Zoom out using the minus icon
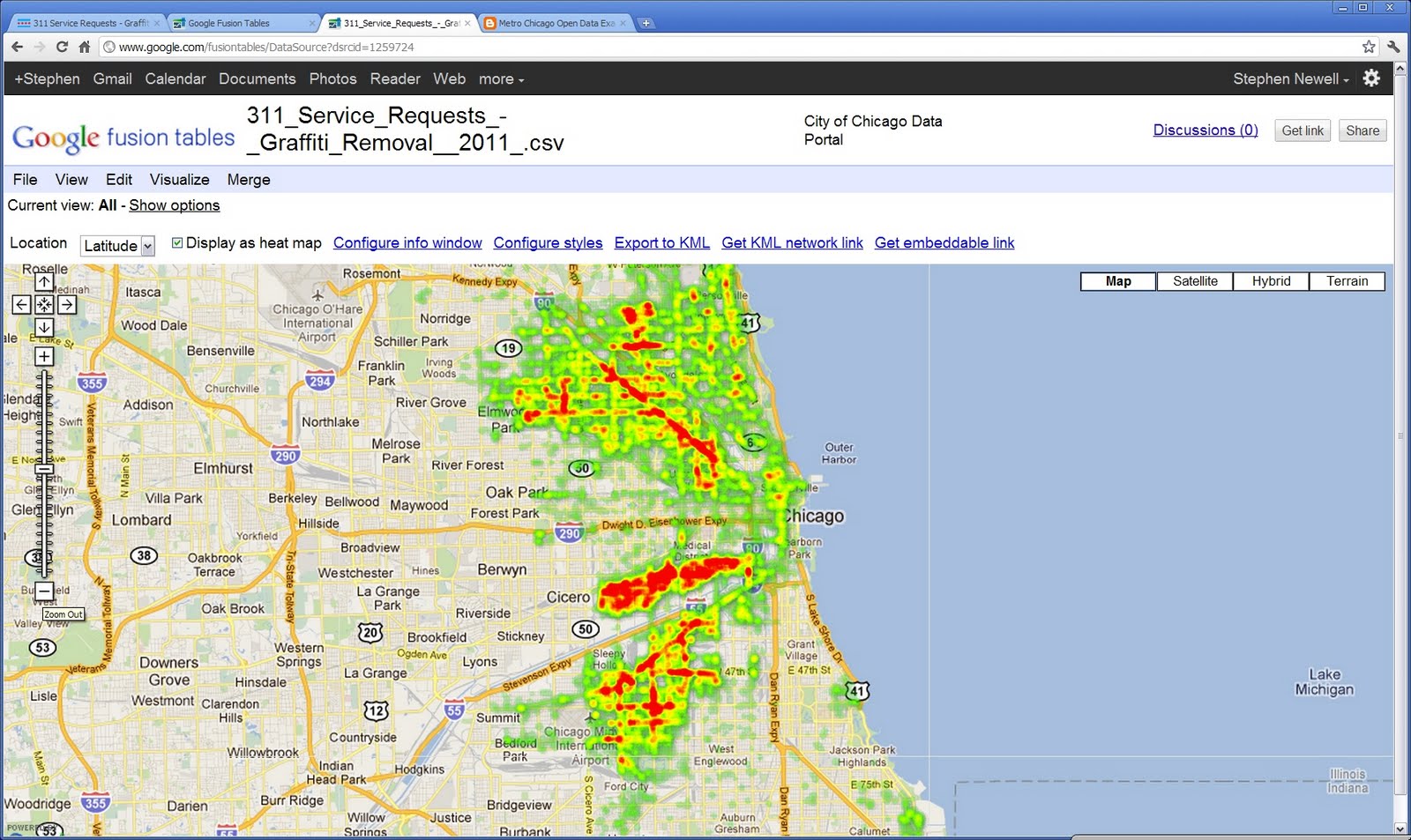 43,591
